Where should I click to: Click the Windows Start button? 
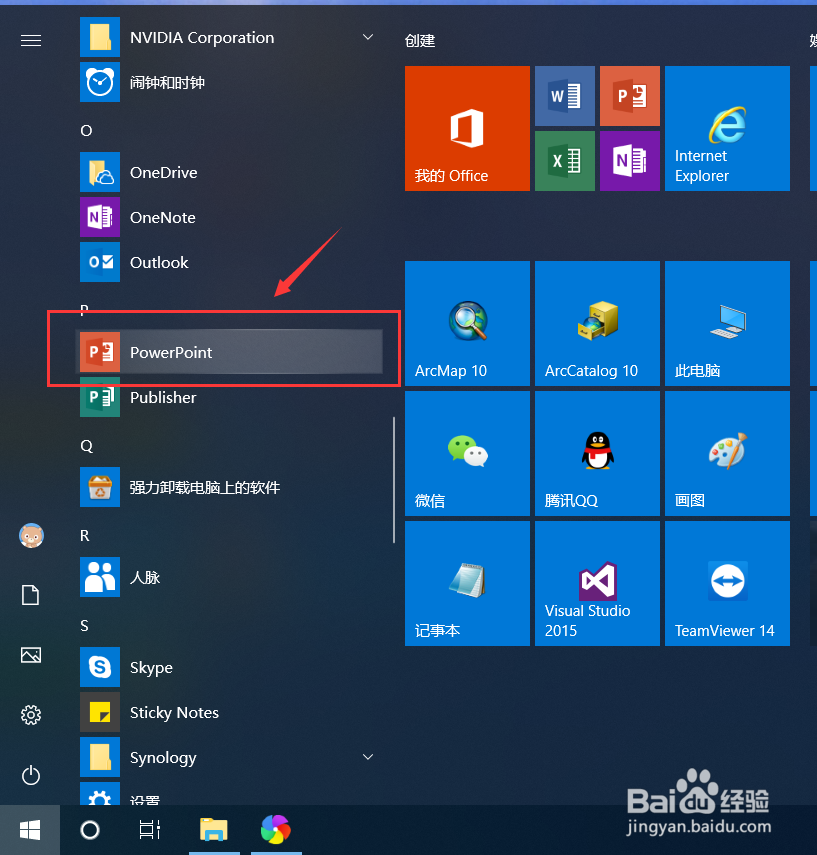coord(30,830)
